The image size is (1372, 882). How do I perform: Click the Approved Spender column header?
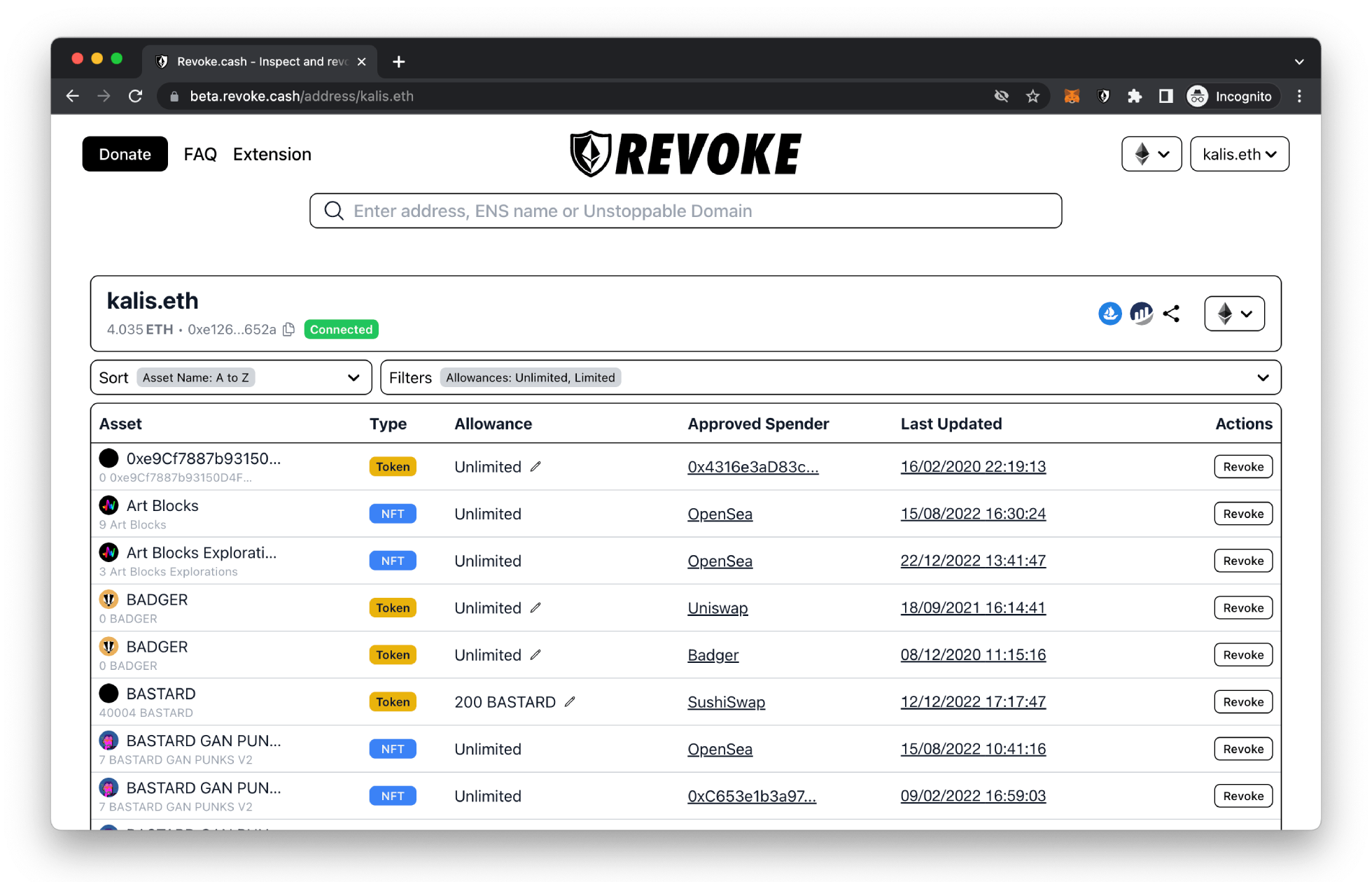tap(758, 423)
